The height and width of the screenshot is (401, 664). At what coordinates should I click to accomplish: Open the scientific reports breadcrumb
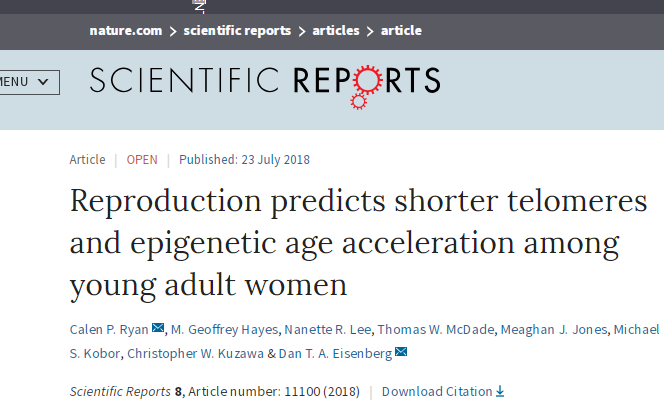[237, 30]
